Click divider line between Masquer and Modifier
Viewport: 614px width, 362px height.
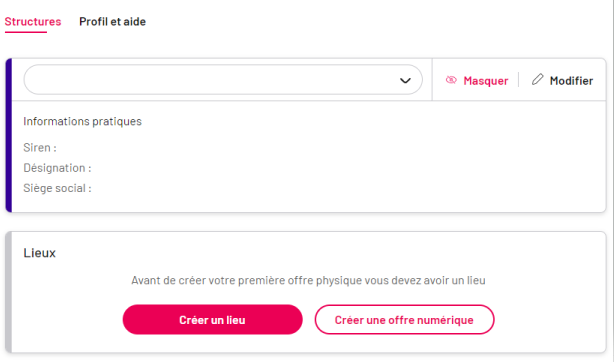(519, 80)
